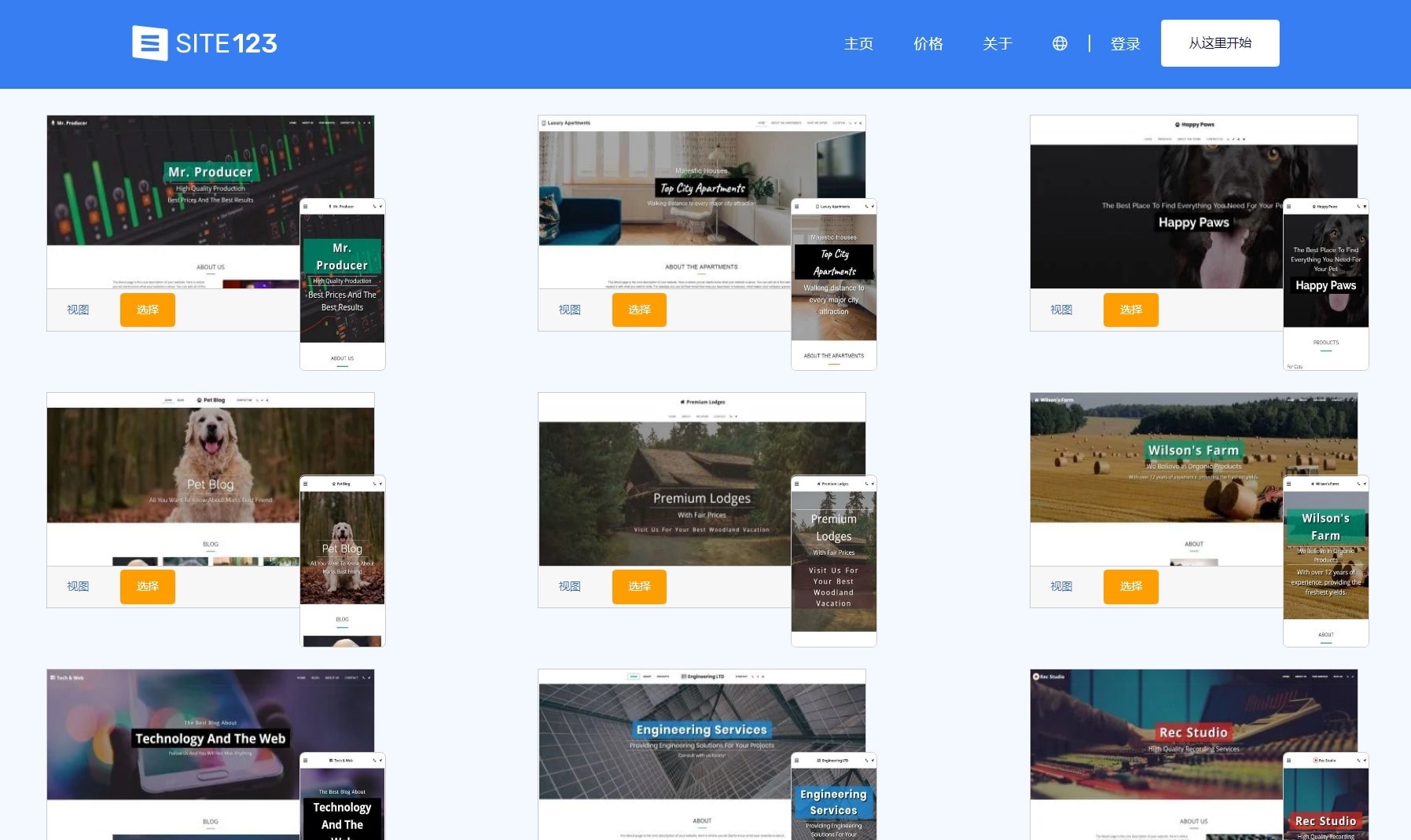Screen dimensions: 1411x840
Task: View the Top City Apartments template
Action: coord(569,310)
